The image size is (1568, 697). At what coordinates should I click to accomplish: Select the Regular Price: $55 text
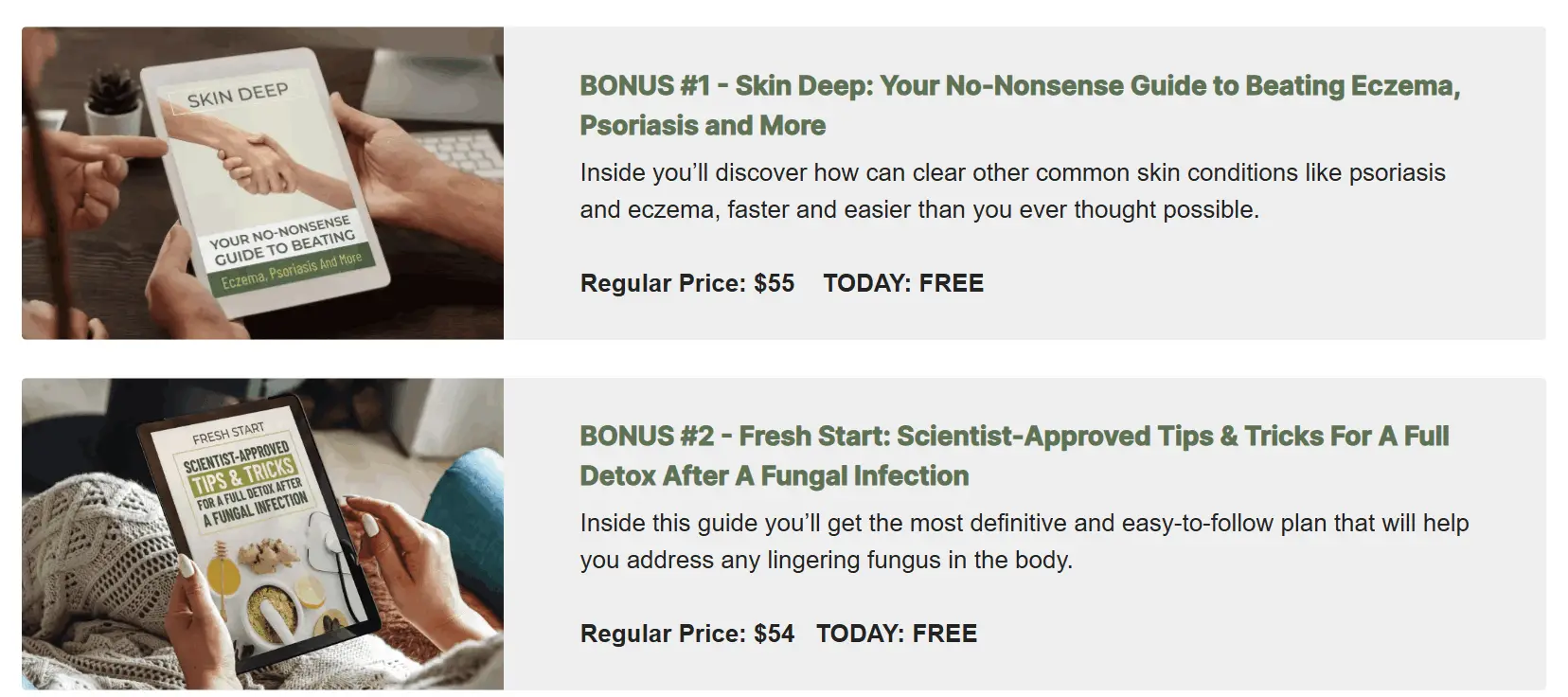coord(686,283)
